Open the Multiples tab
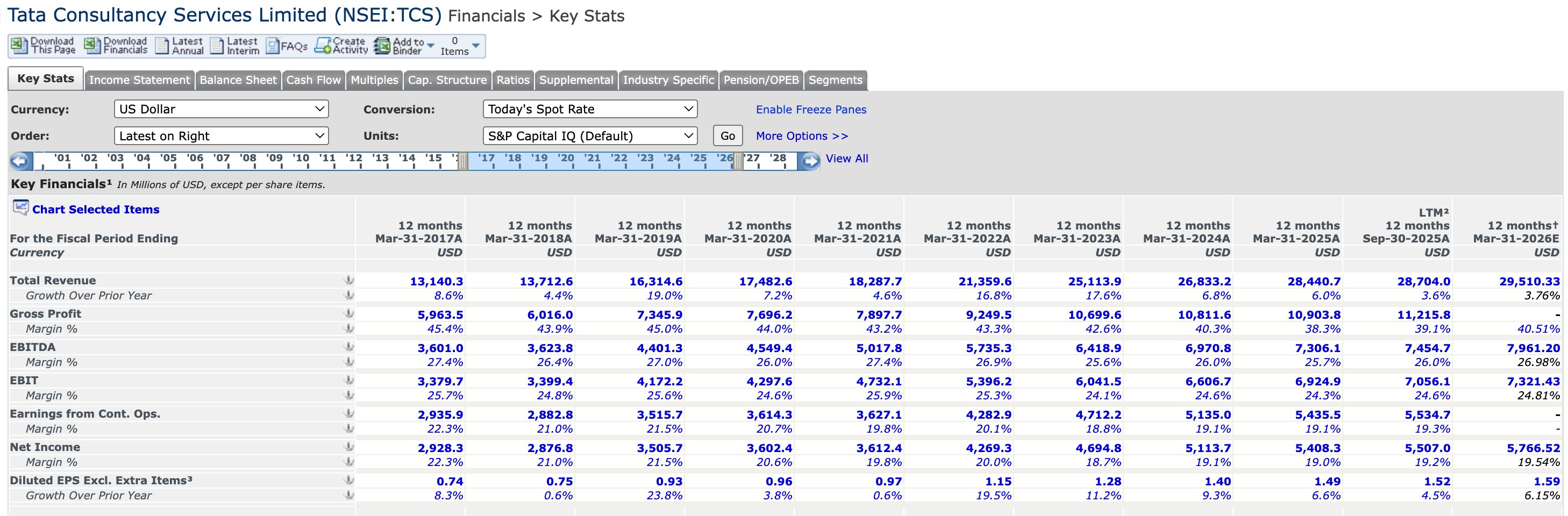The width and height of the screenshot is (1568, 516). 374,80
